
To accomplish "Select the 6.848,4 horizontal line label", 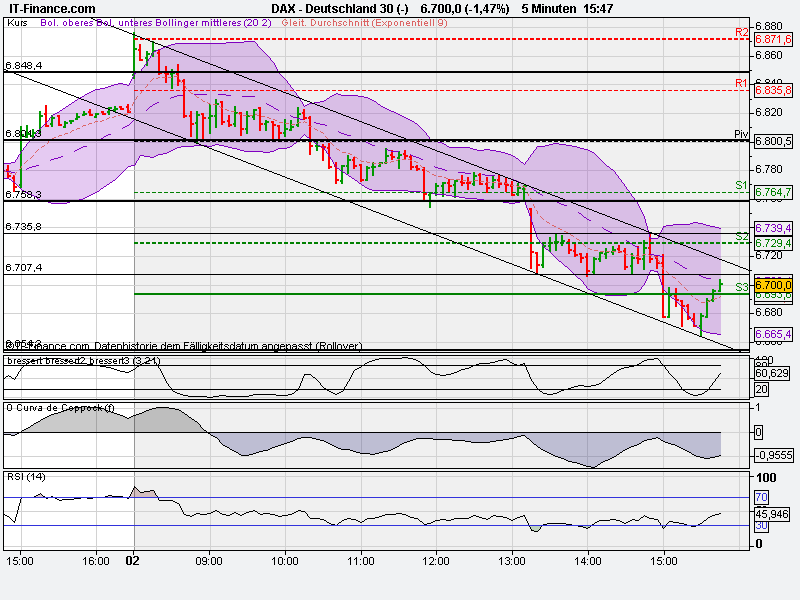I will (23, 66).
